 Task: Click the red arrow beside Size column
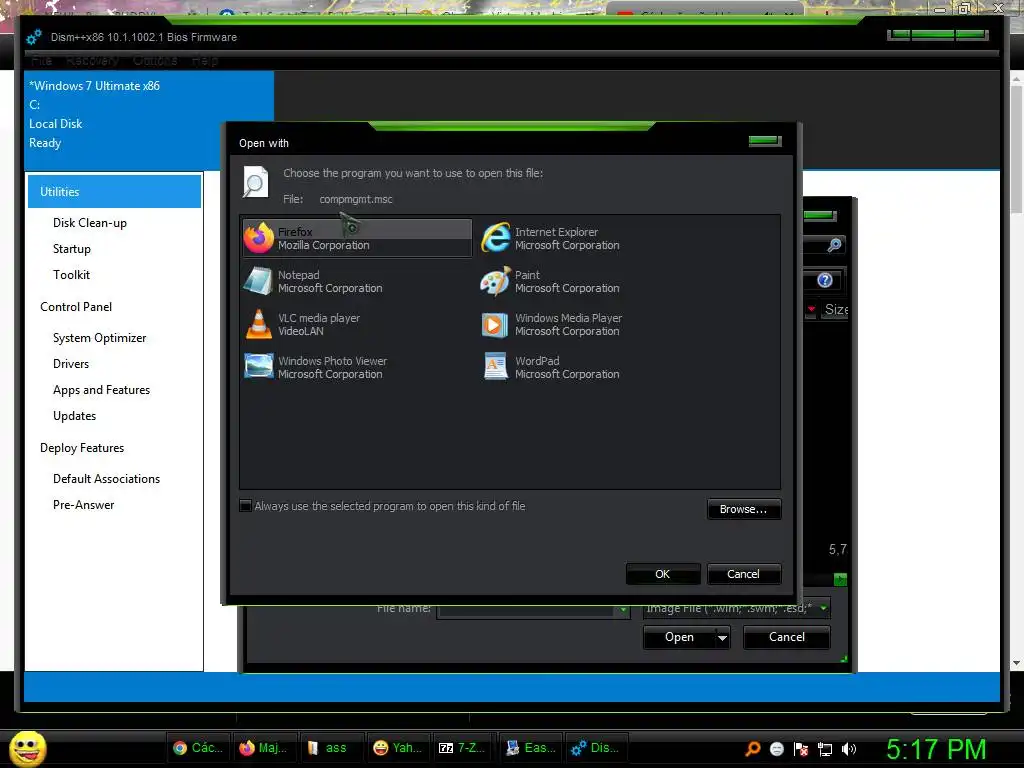[811, 309]
